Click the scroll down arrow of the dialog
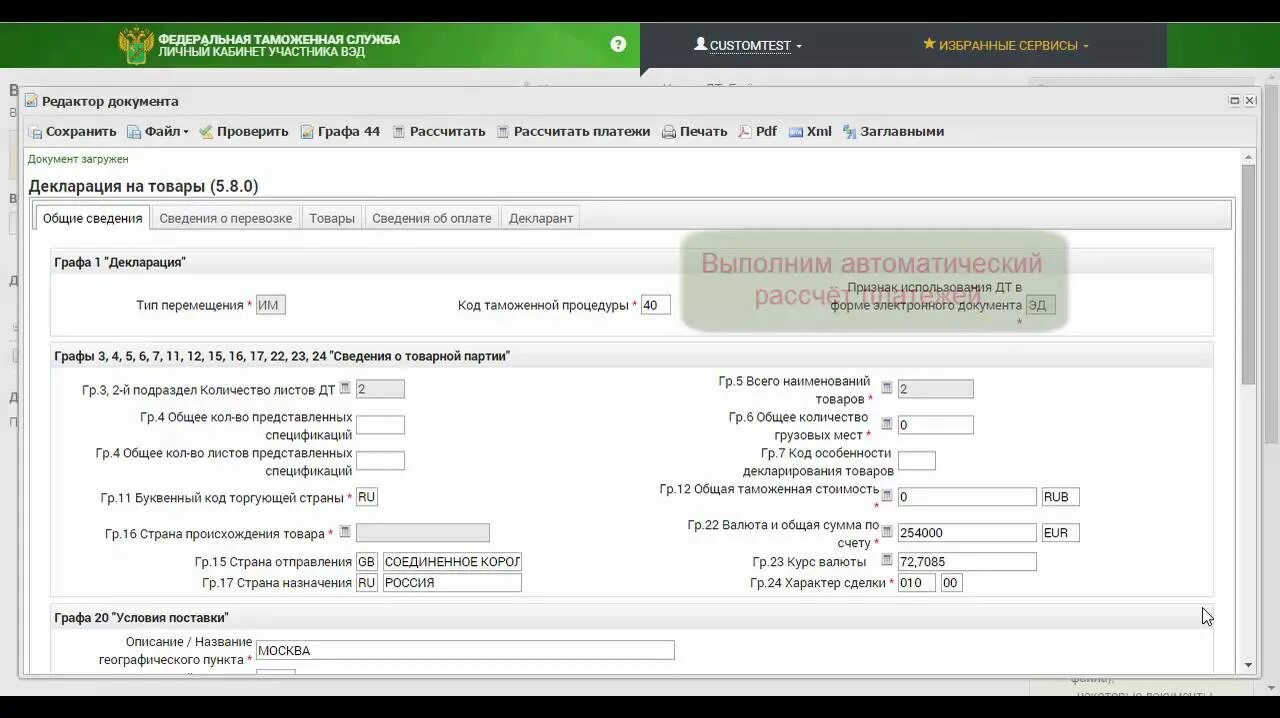The image size is (1280, 718). tap(1248, 664)
